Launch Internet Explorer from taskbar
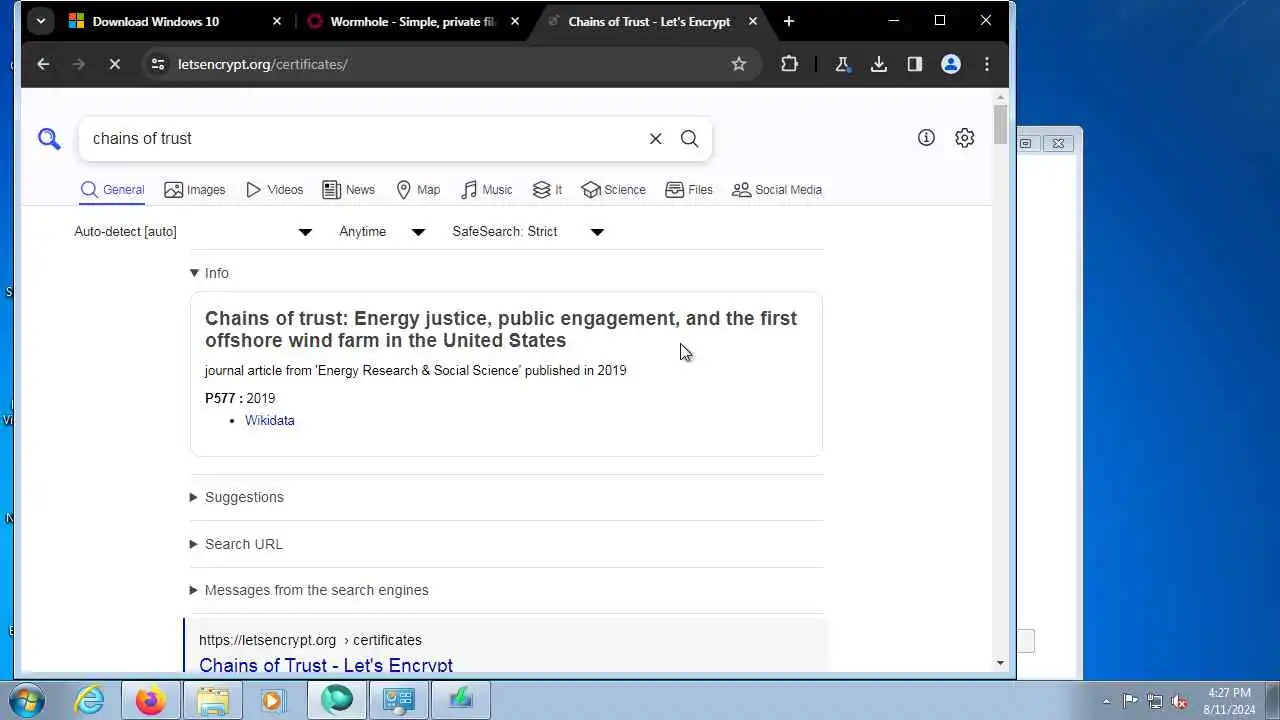 (x=90, y=700)
